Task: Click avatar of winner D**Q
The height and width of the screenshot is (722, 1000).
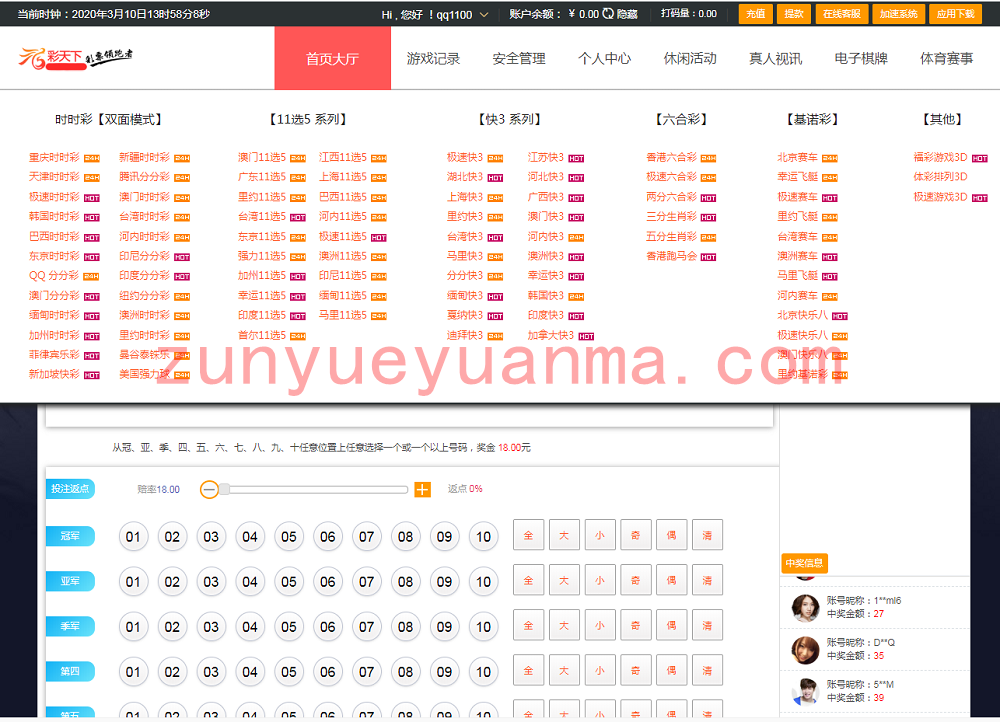Action: (805, 650)
